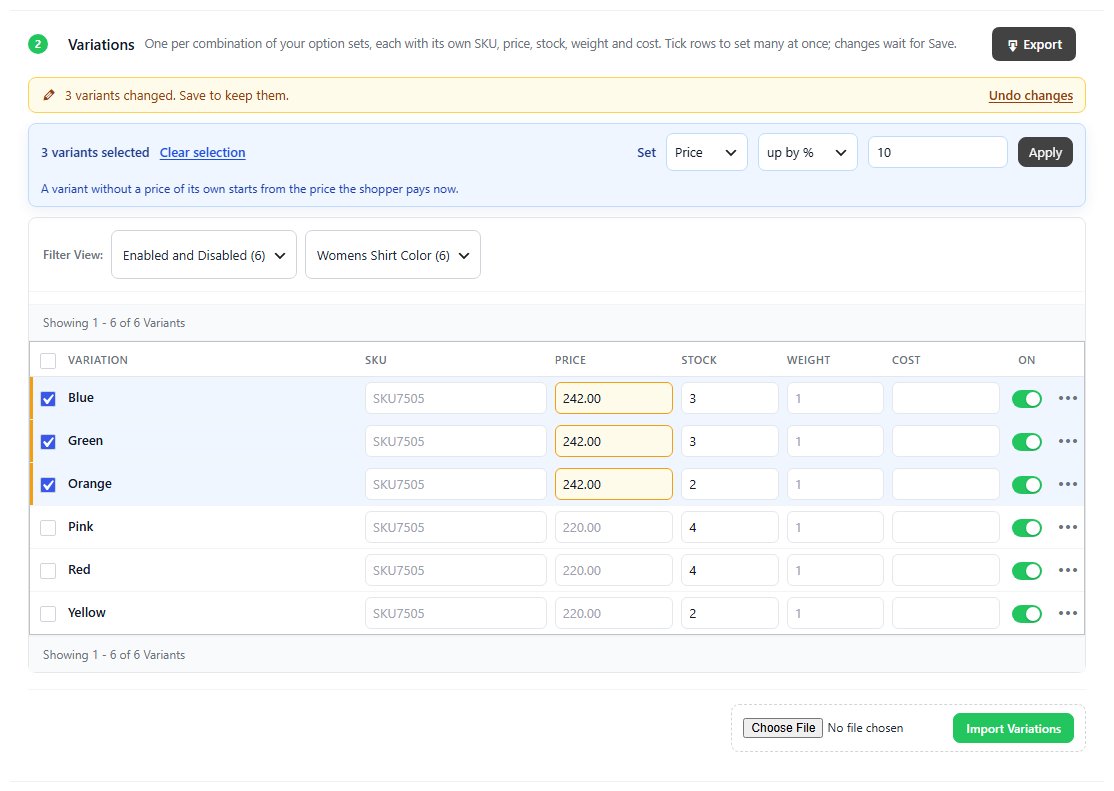Click the Blue variant price field
The image size is (1114, 791).
pos(614,398)
